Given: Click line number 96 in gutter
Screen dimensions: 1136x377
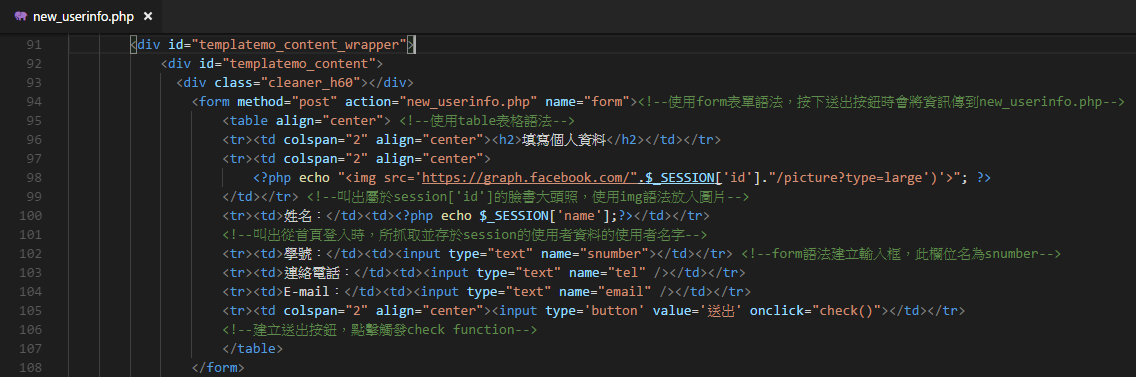Looking at the screenshot, I should pos(33,139).
